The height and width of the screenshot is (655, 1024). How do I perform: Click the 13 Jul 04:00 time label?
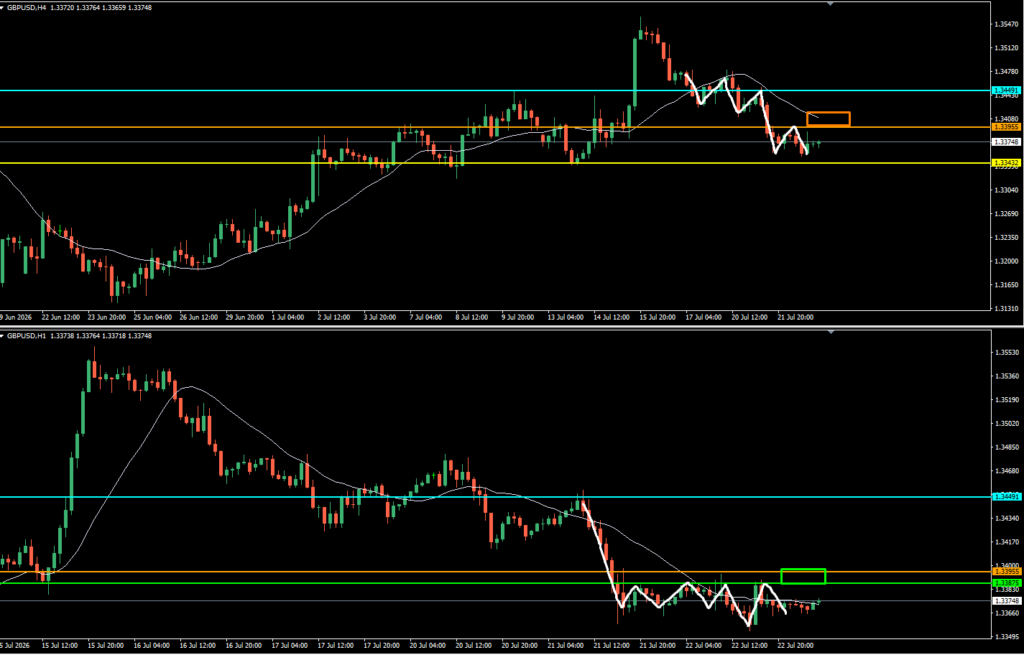click(566, 317)
